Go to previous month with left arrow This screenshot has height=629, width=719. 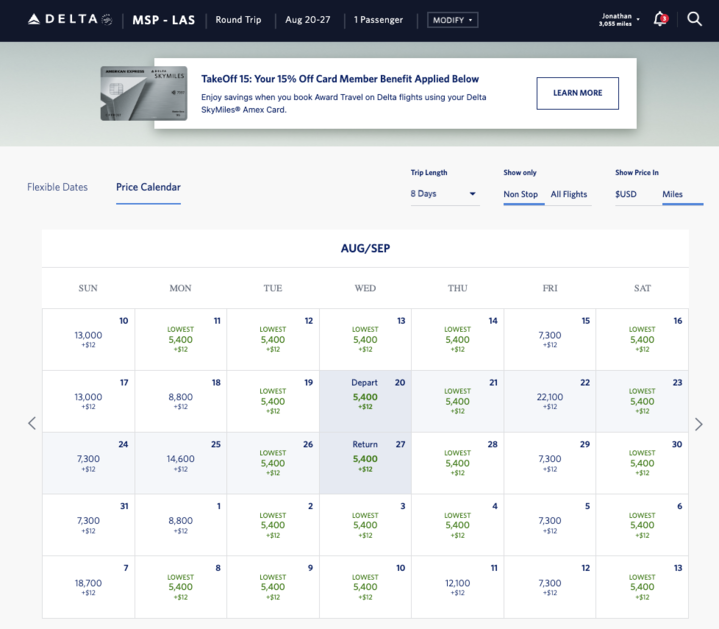(32, 423)
